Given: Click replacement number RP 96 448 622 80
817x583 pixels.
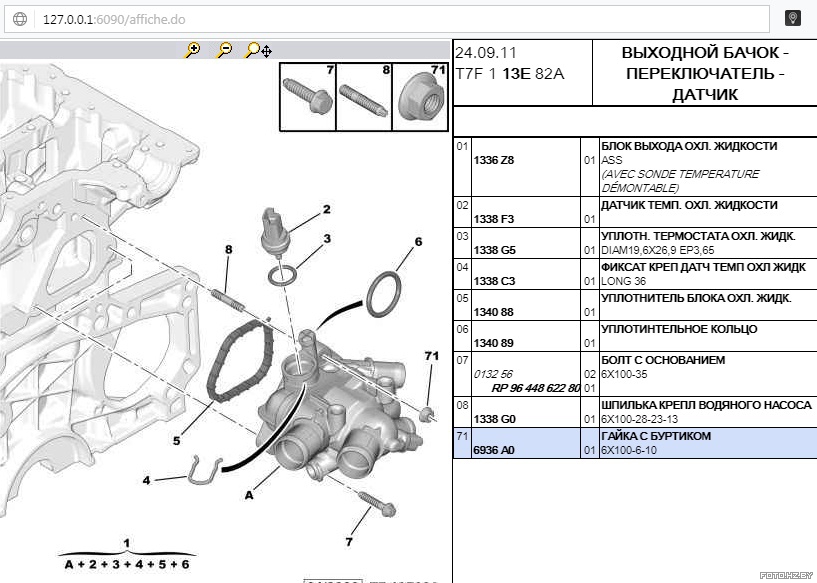Looking at the screenshot, I should 536,388.
